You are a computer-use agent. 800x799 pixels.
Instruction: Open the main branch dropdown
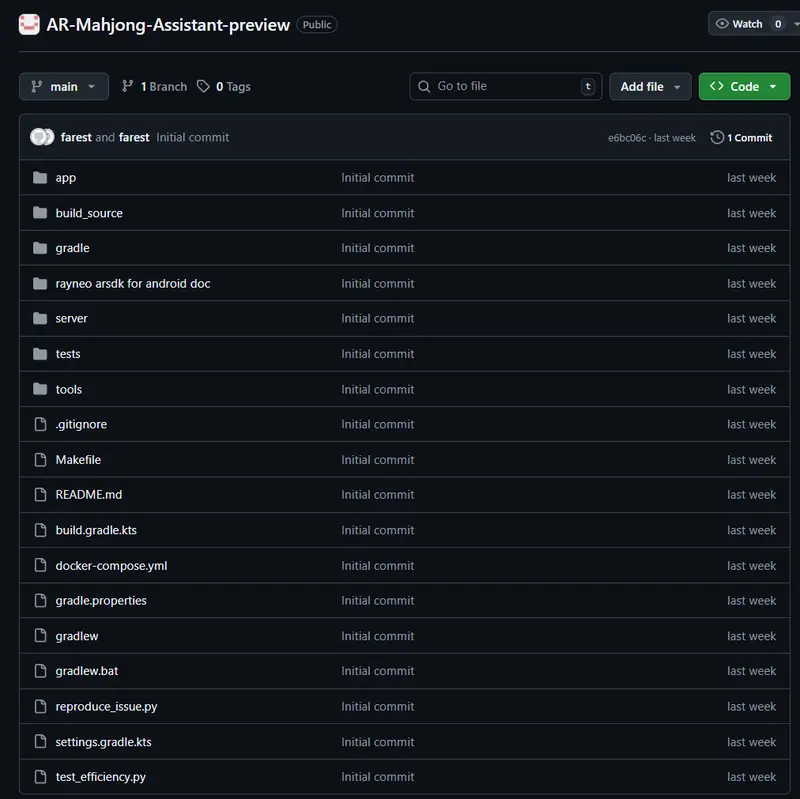tap(64, 87)
